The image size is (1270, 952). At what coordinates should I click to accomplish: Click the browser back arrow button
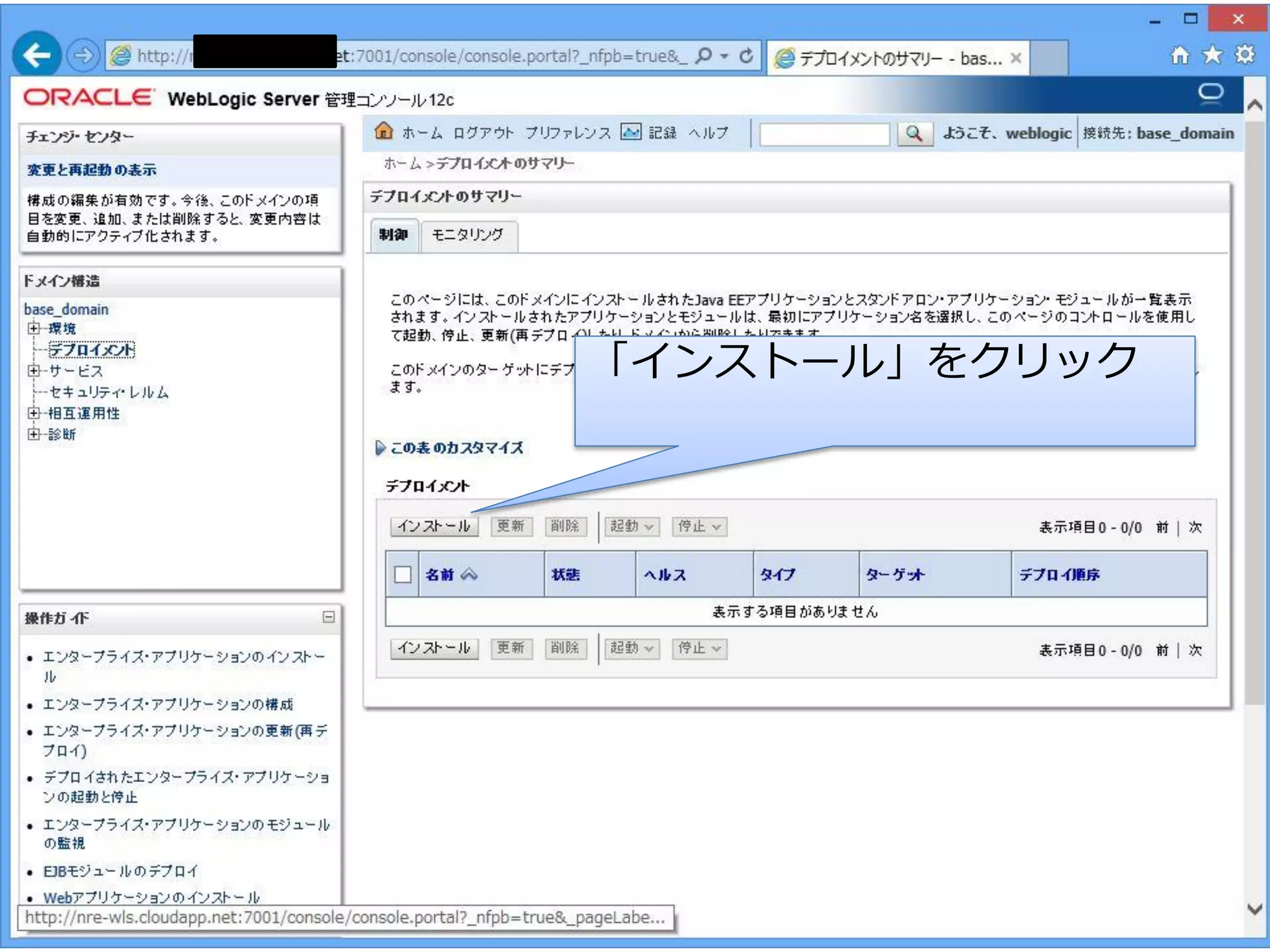point(37,55)
